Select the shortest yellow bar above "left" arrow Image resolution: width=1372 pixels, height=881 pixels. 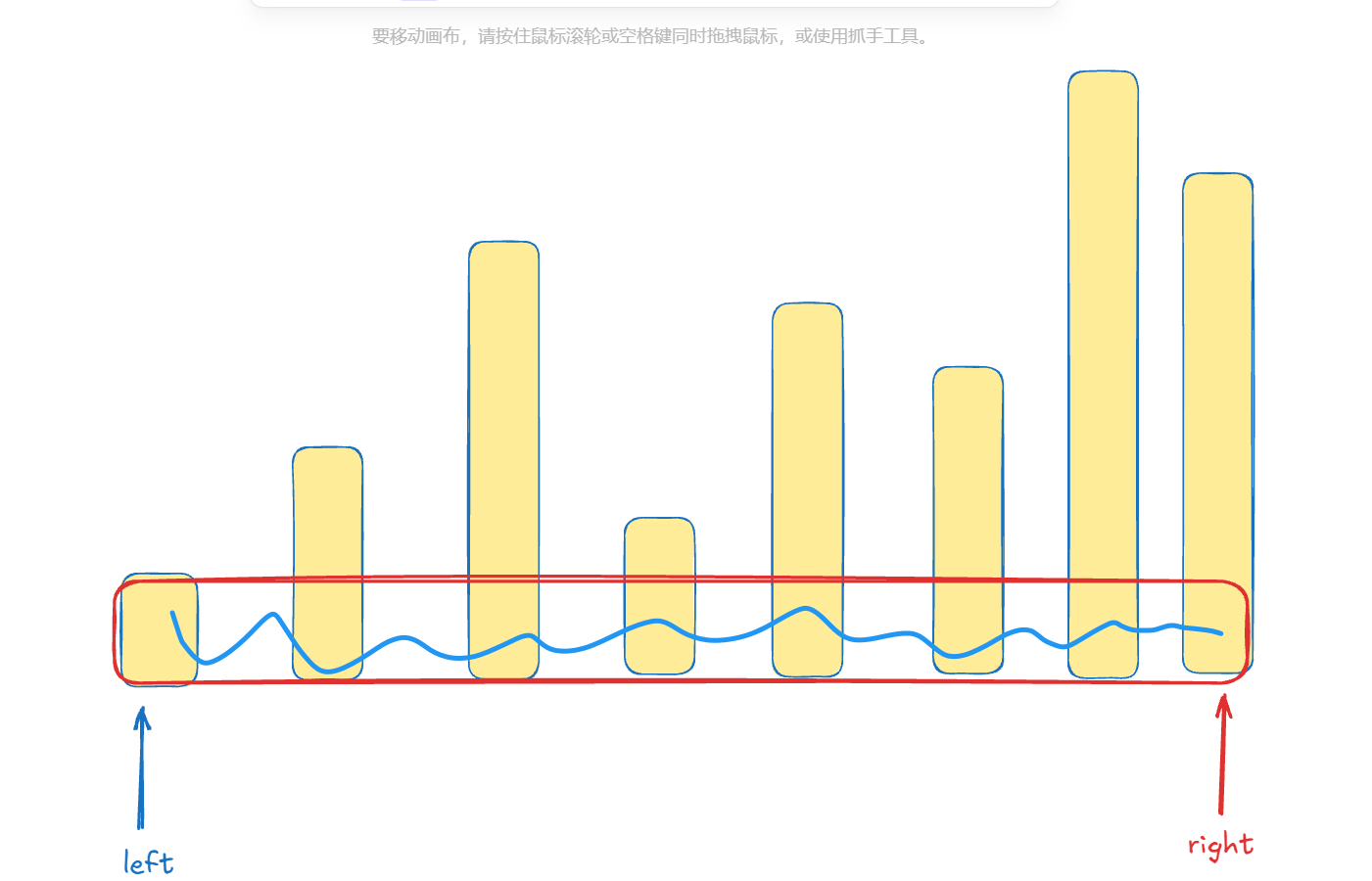point(160,629)
